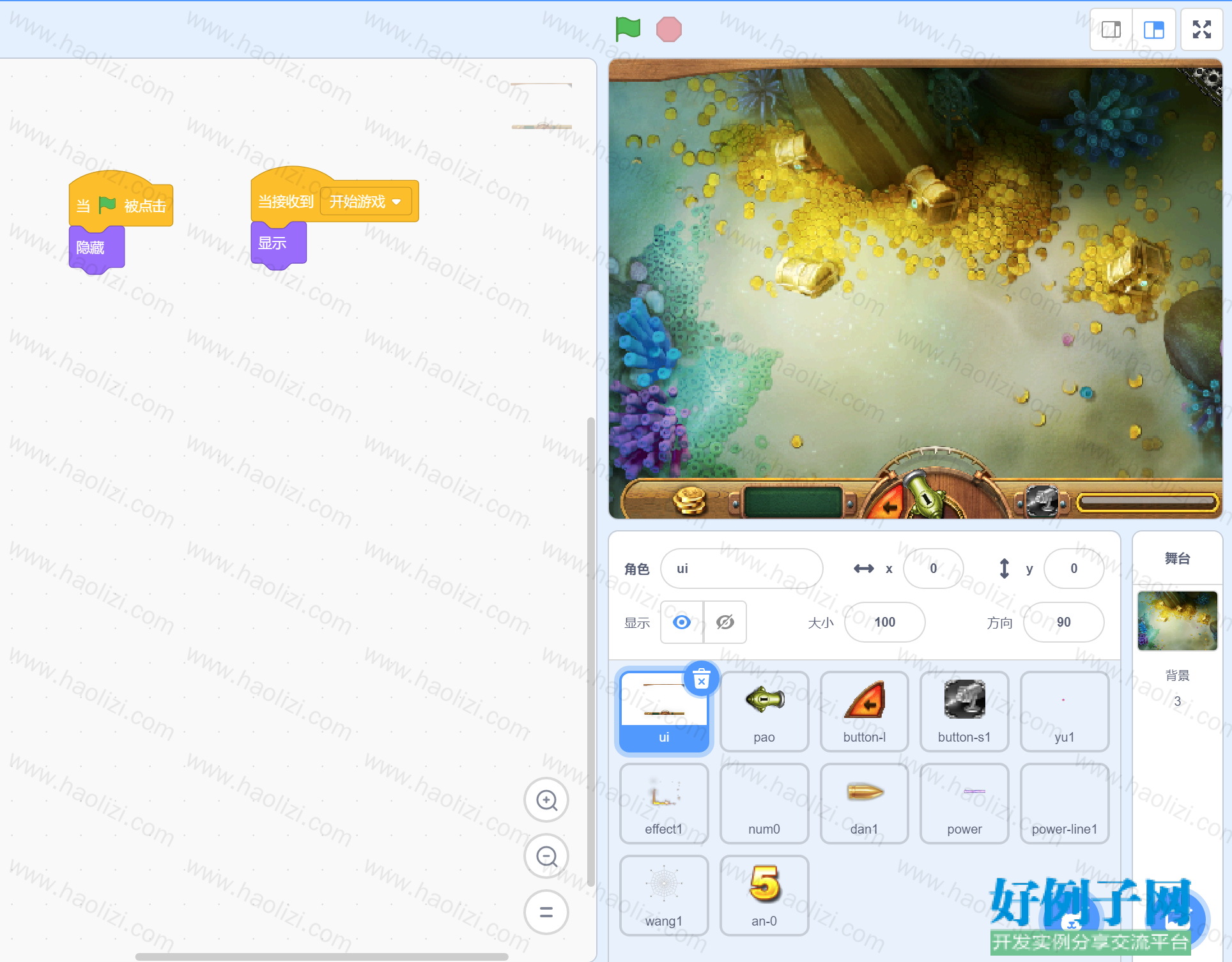Screen dimensions: 1232x962
Task: Edit the sprite size field 100
Action: point(884,622)
